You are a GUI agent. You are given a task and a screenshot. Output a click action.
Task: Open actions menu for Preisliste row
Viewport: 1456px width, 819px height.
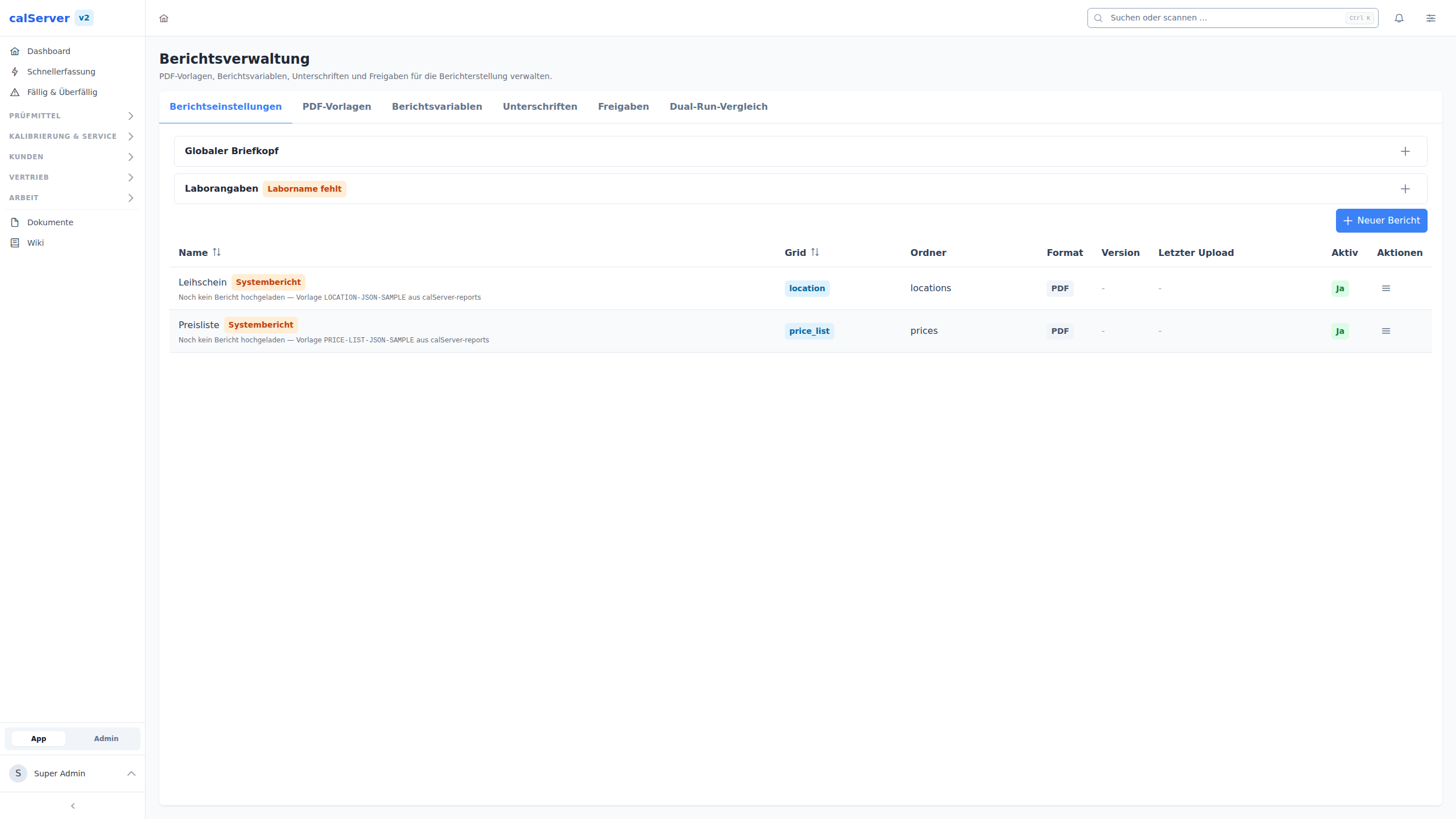pyautogui.click(x=1386, y=331)
